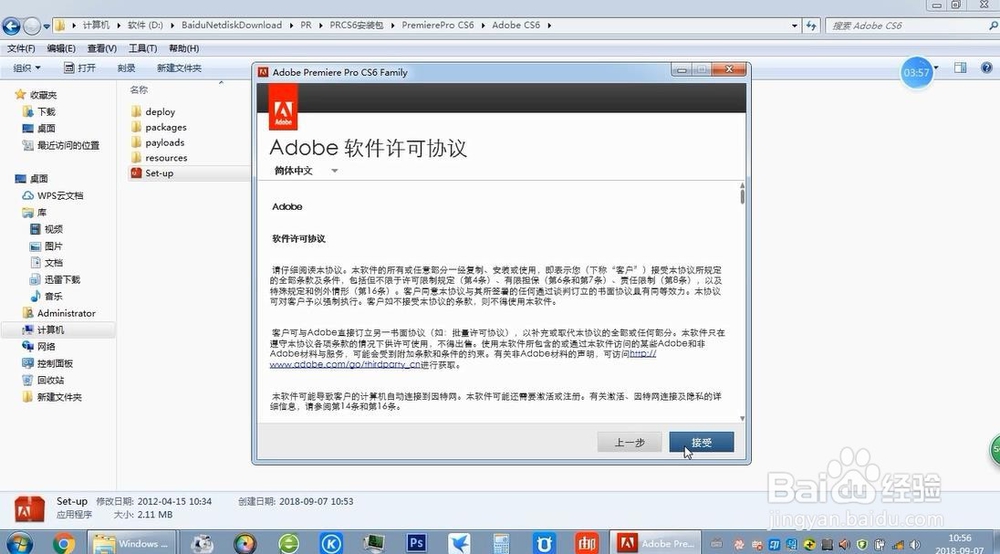Screen dimensions: 1000x554
Task: Click the taskbar clock showing 10:56
Action: [960, 543]
